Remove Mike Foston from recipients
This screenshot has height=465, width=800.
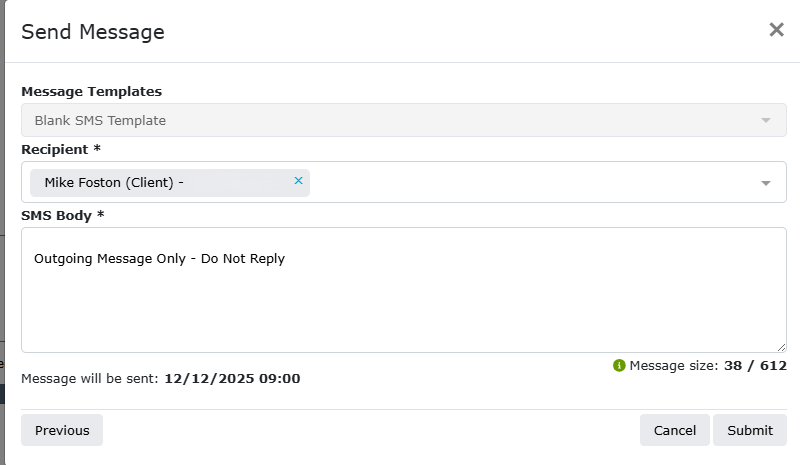coord(298,181)
